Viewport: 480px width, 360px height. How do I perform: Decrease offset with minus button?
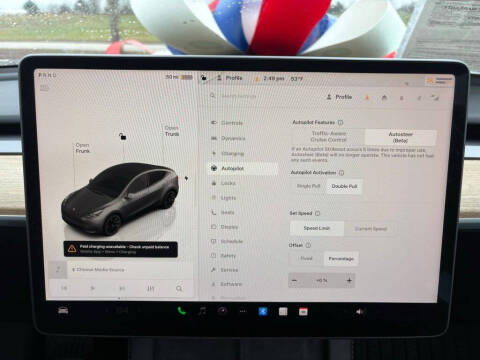[295, 280]
